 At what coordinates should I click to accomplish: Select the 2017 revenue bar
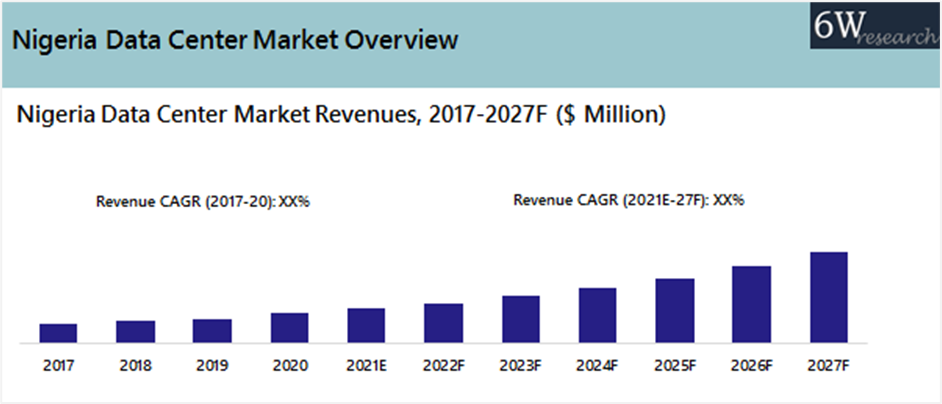(58, 333)
